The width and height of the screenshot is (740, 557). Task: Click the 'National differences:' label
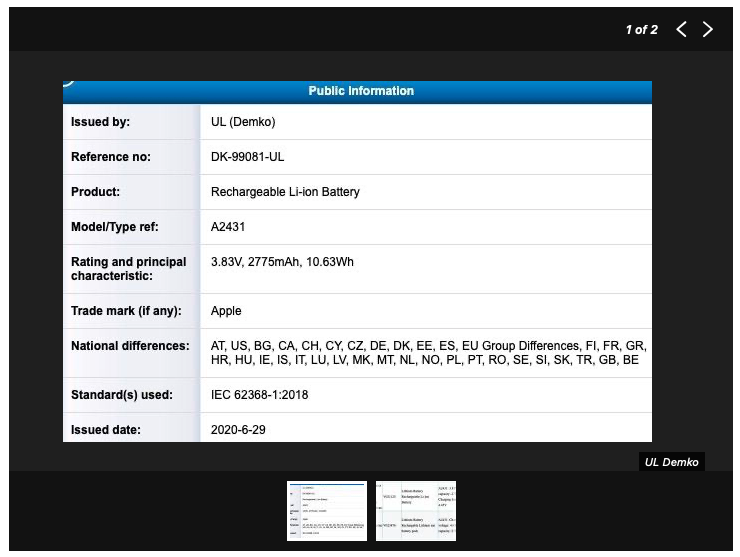[x=130, y=346]
